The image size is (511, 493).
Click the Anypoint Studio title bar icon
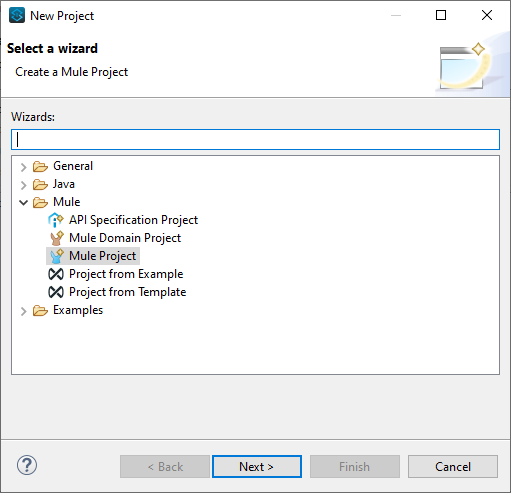(17, 15)
